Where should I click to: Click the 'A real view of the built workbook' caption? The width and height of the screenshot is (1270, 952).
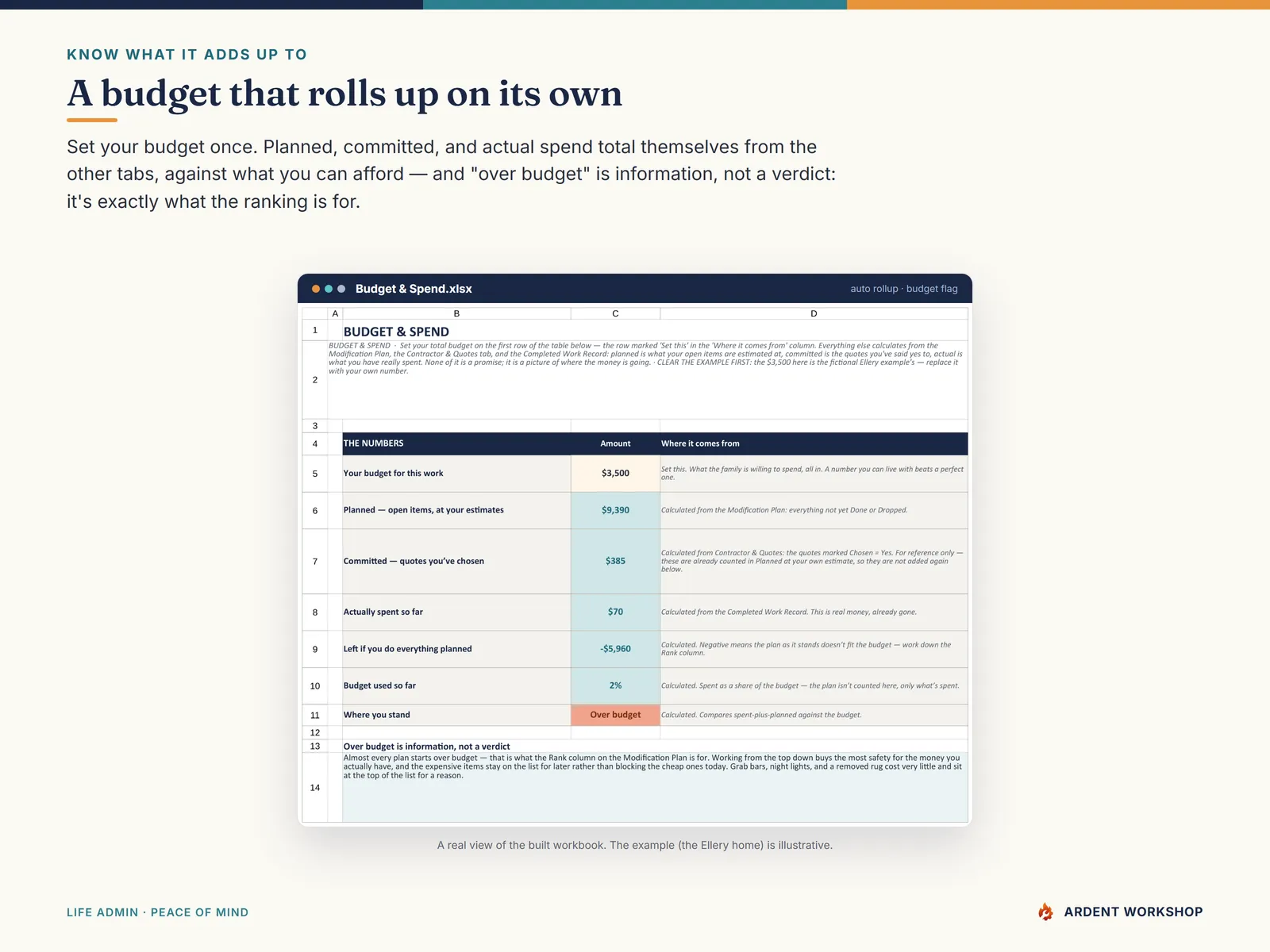click(x=635, y=846)
